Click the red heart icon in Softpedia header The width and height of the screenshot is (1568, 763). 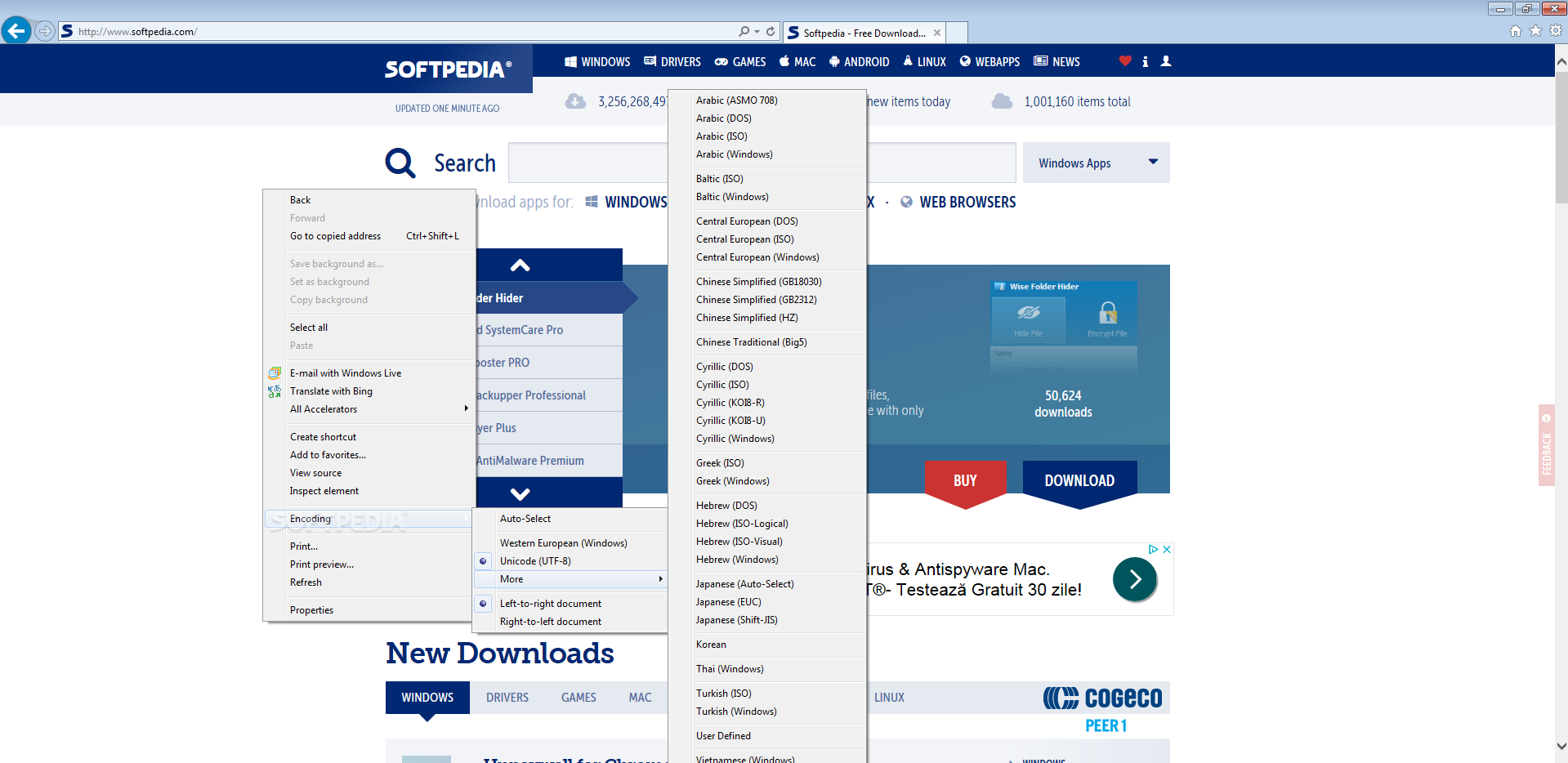tap(1125, 60)
